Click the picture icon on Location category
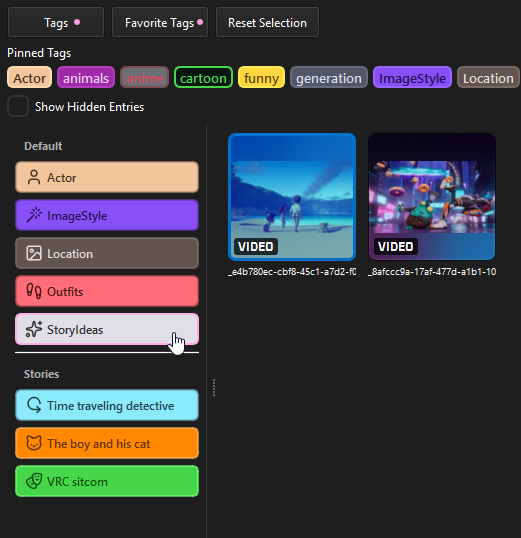 tap(34, 254)
